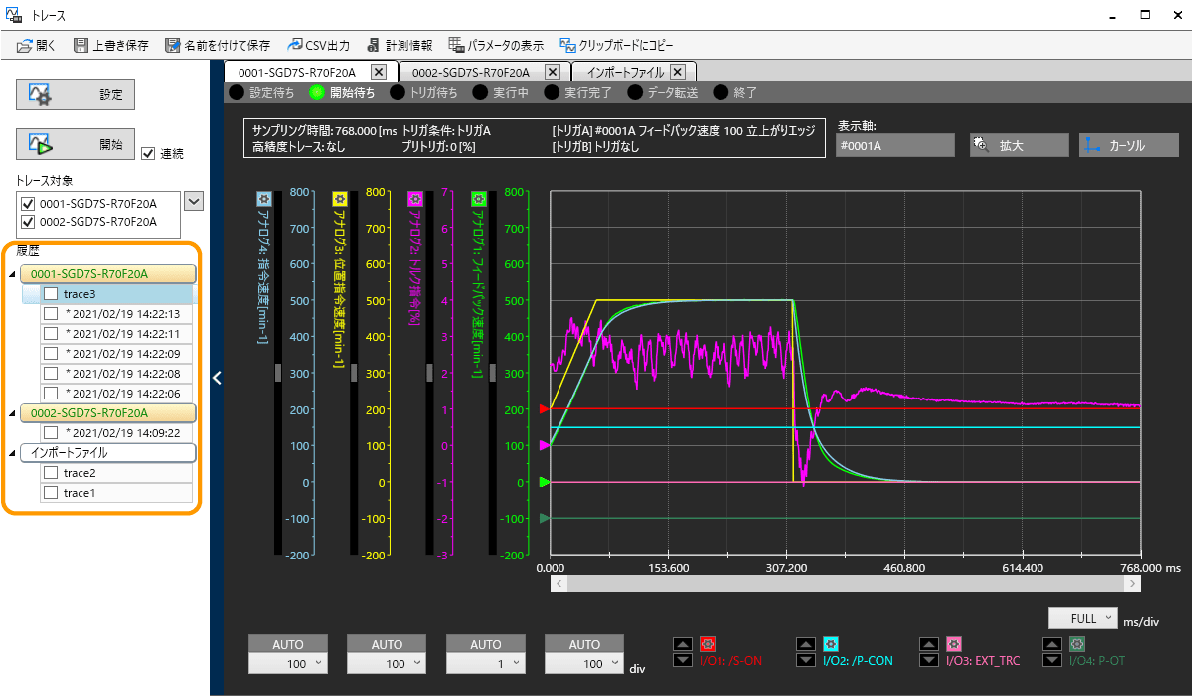Click the Open (開く) toolbar icon

pyautogui.click(x=26, y=45)
